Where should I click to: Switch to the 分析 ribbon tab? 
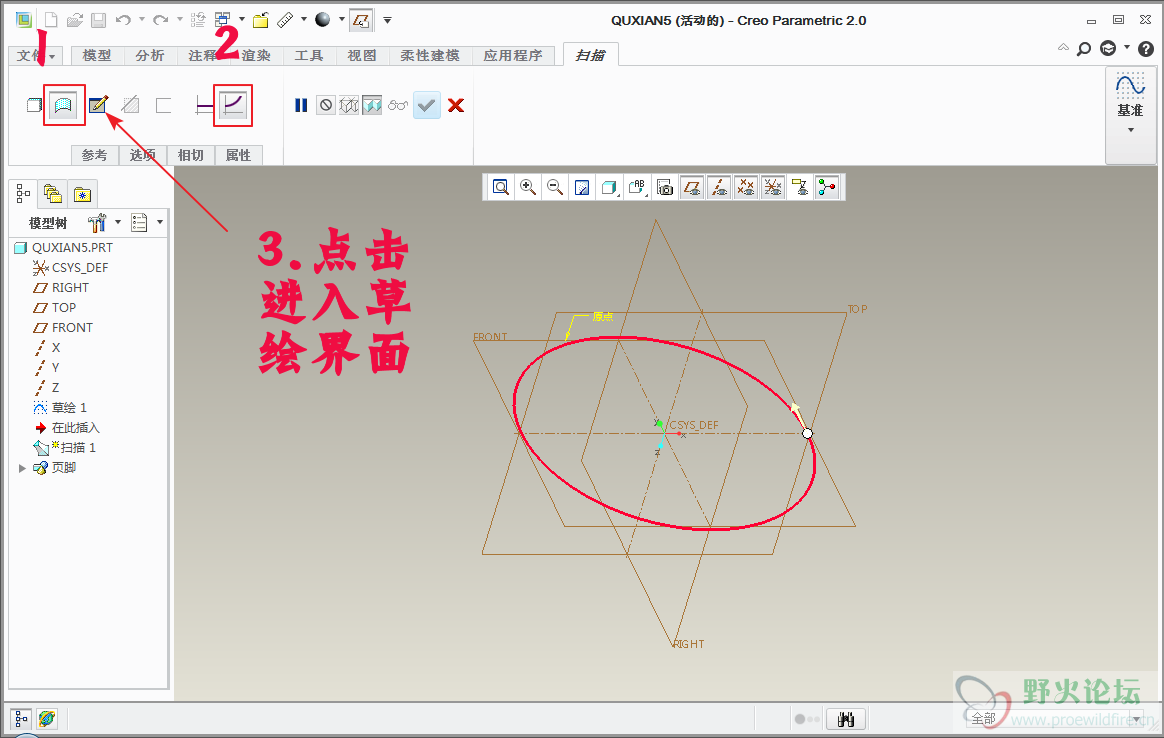pos(149,56)
